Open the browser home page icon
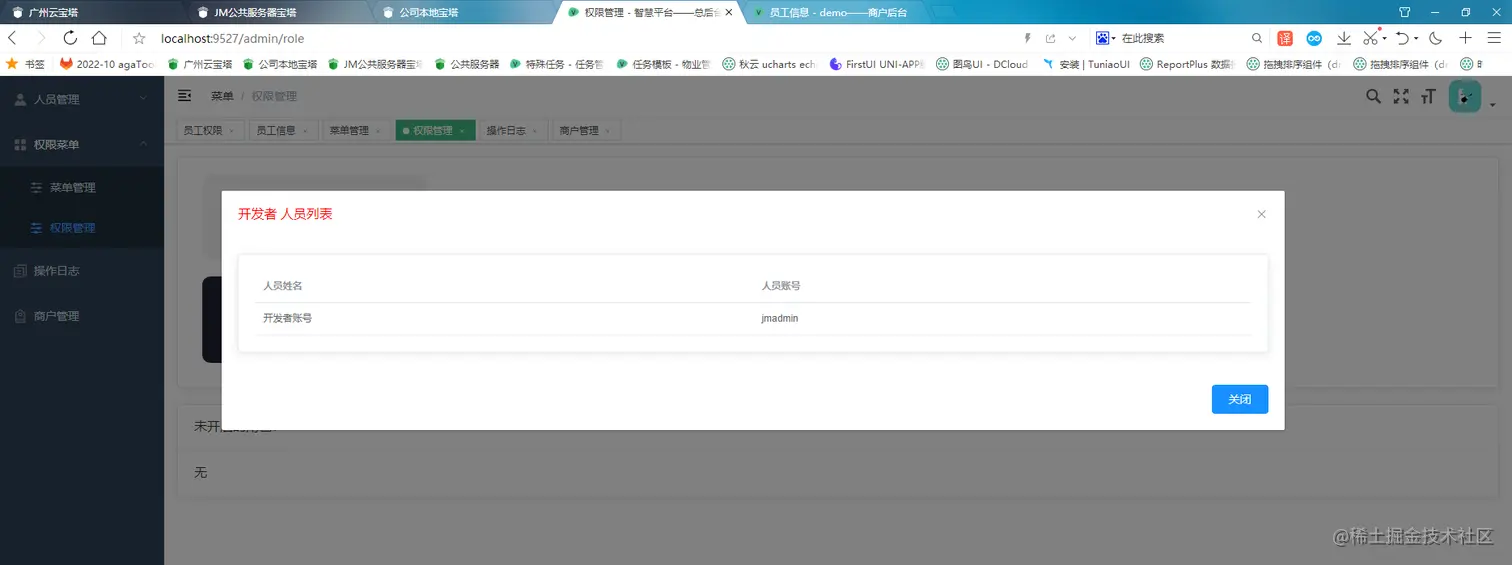1512x565 pixels. (x=99, y=38)
